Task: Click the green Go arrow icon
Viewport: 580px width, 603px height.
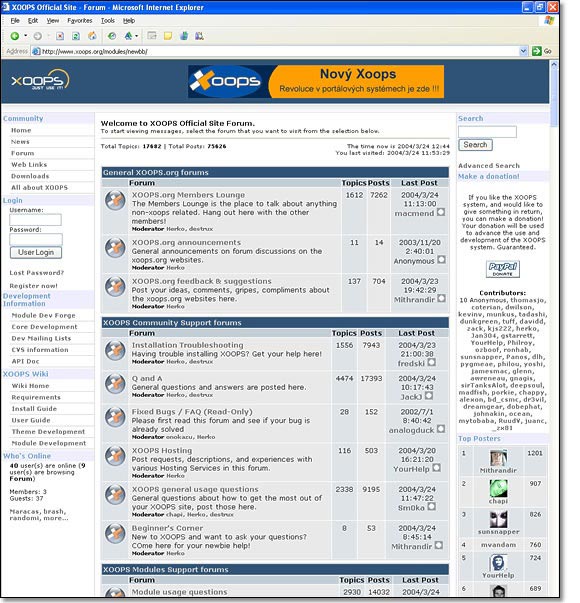Action: pyautogui.click(x=537, y=51)
